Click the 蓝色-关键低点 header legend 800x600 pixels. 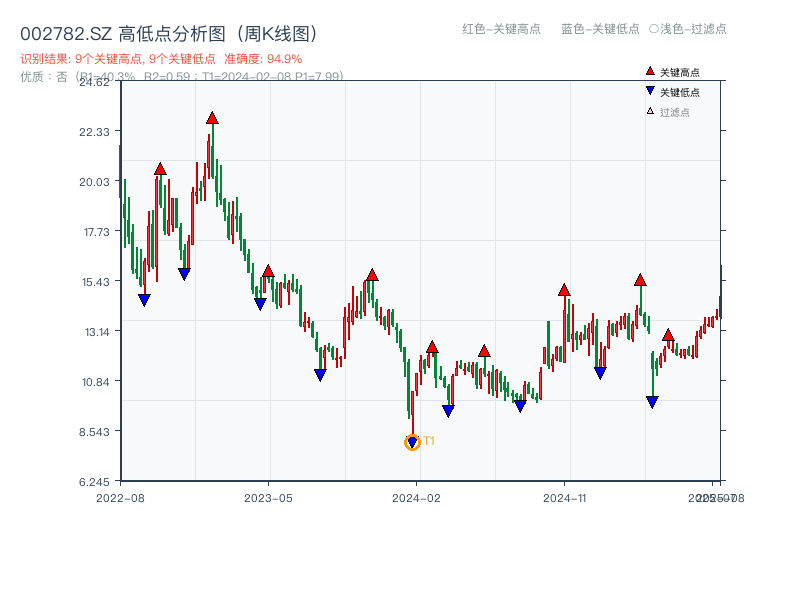(x=600, y=29)
